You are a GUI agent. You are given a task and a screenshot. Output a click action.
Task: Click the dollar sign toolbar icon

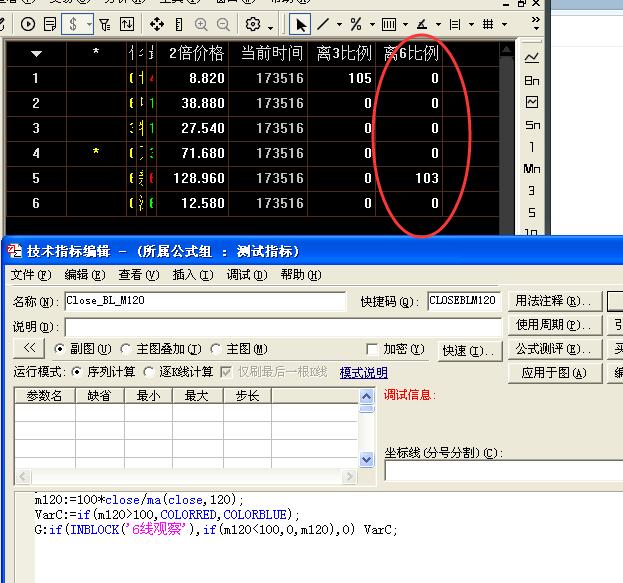coord(73,24)
